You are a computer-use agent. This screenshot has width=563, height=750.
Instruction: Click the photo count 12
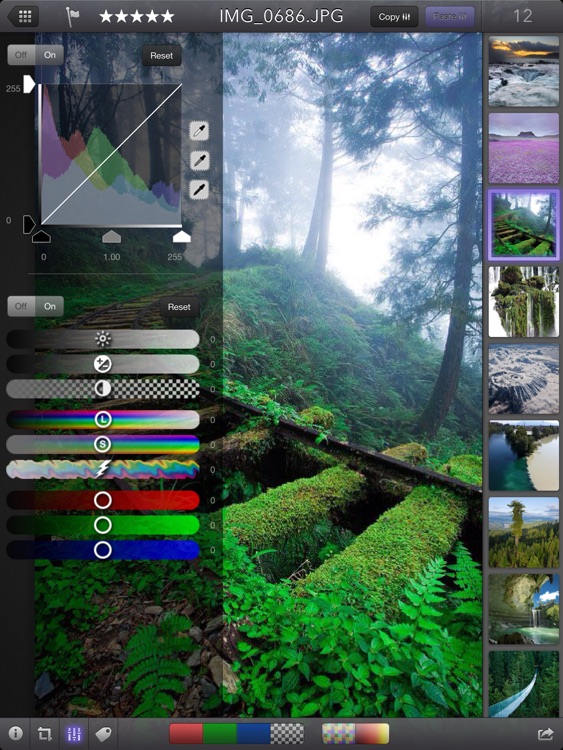pos(522,17)
